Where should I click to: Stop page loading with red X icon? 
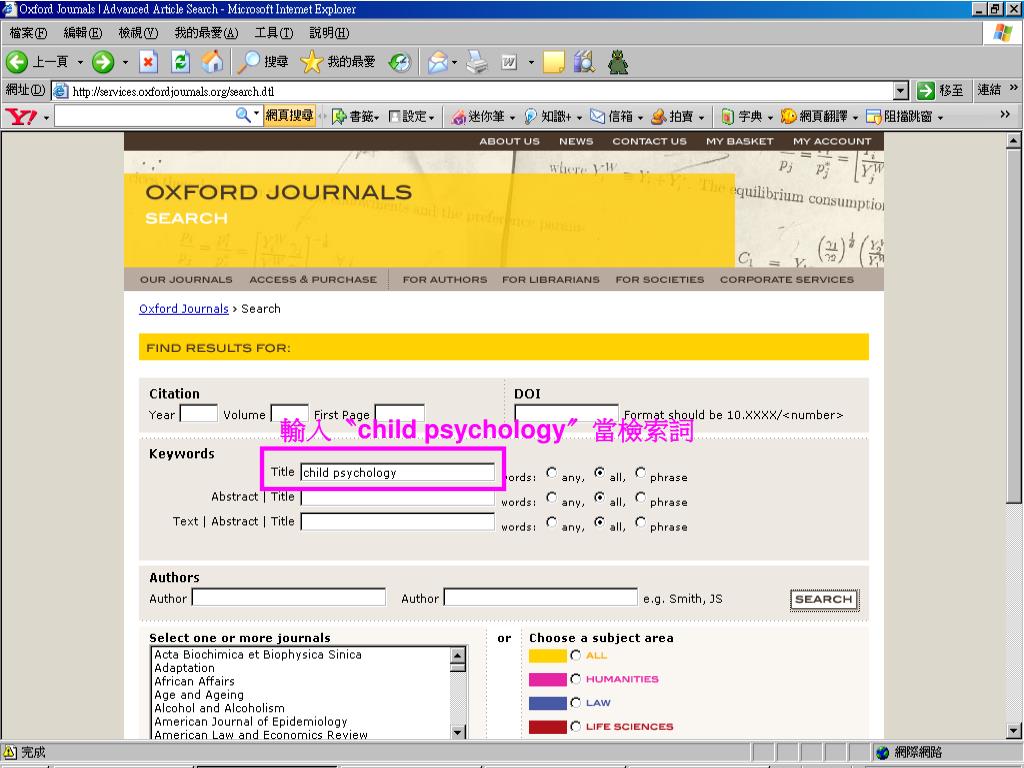(149, 62)
